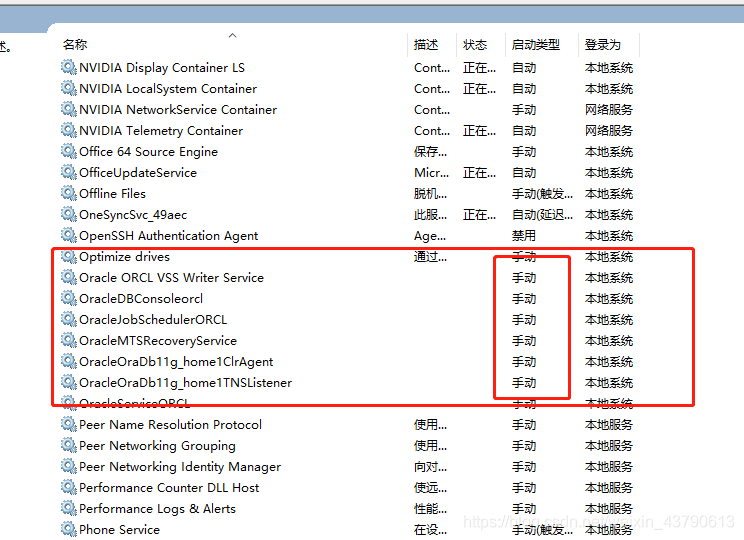Click the gear icon for Office 64 Source Engine

[69, 151]
